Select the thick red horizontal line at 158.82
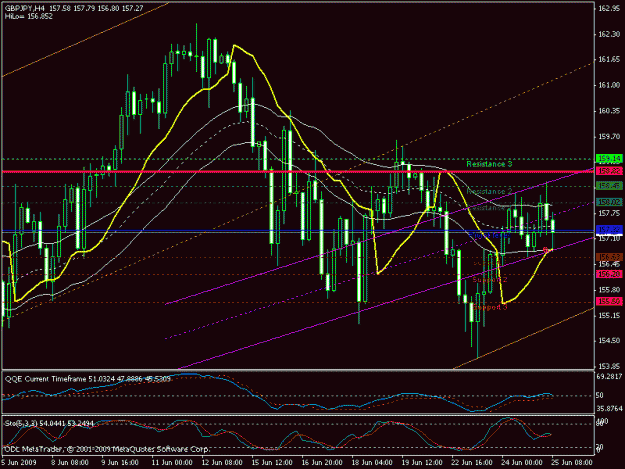 pos(298,172)
